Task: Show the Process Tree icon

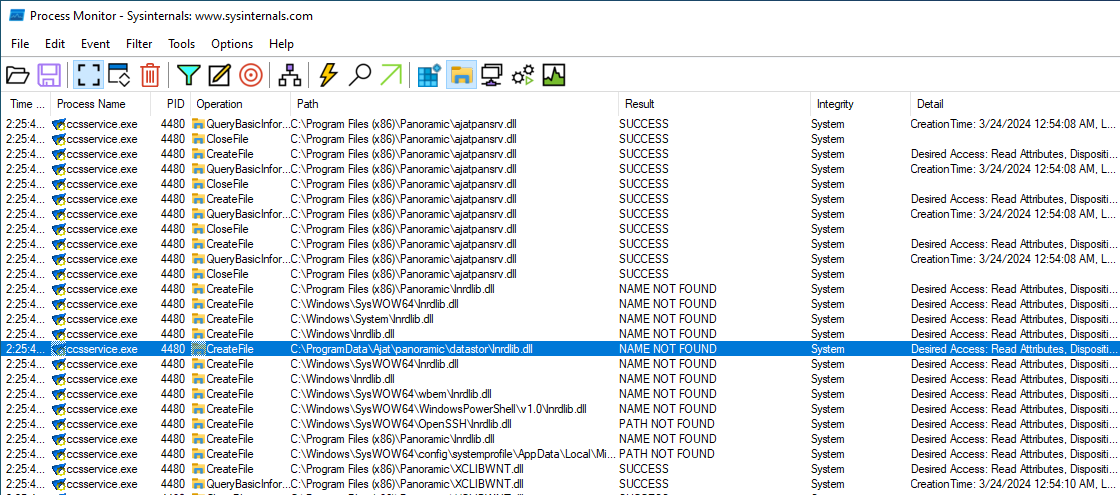Action: [x=289, y=74]
